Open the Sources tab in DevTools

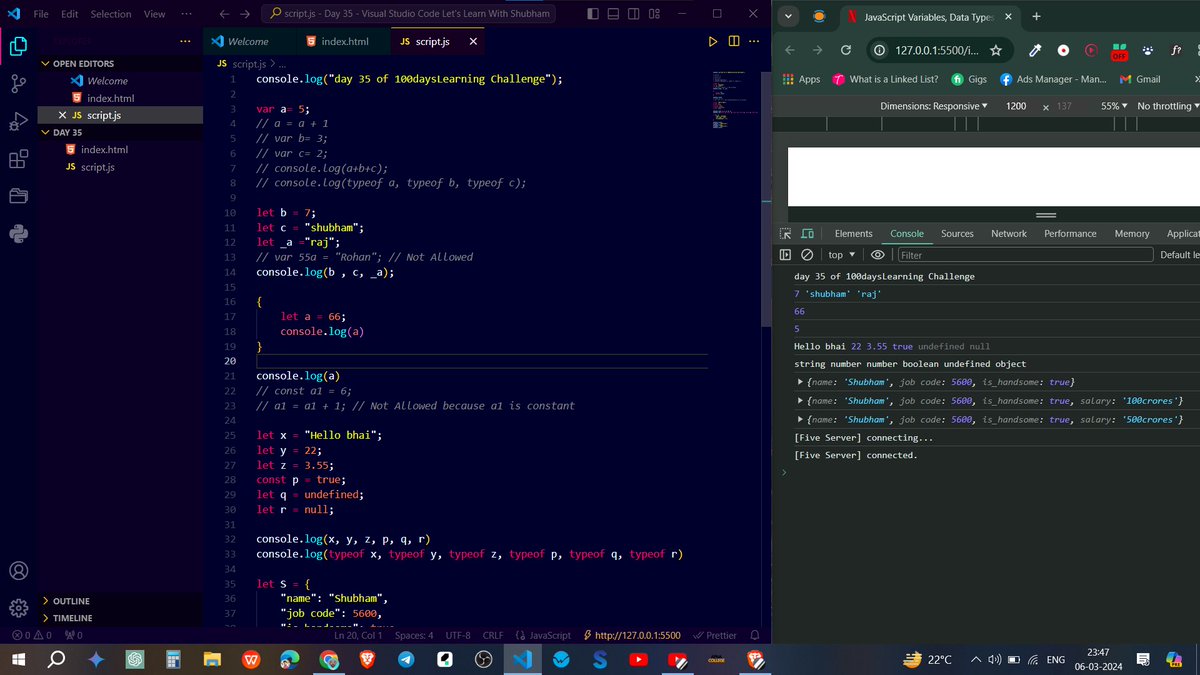(x=957, y=233)
